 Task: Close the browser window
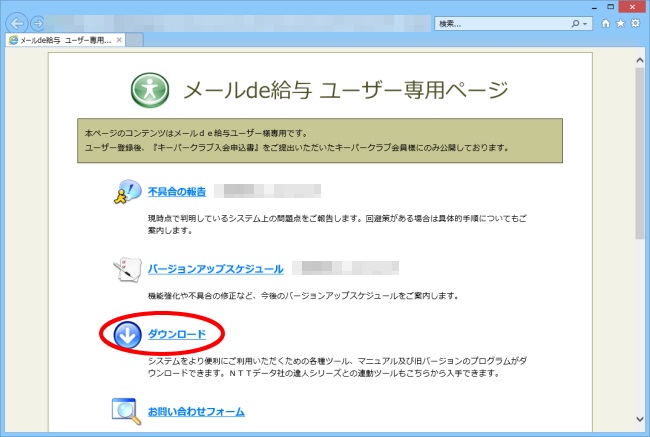(632, 7)
